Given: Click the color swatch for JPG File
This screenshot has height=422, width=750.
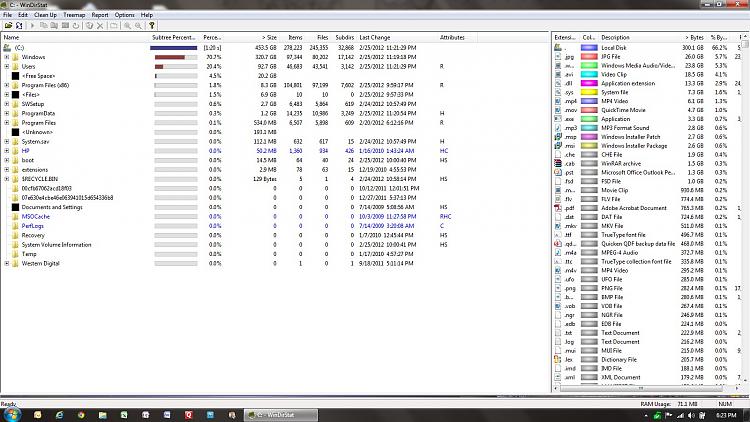Looking at the screenshot, I should pyautogui.click(x=589, y=56).
